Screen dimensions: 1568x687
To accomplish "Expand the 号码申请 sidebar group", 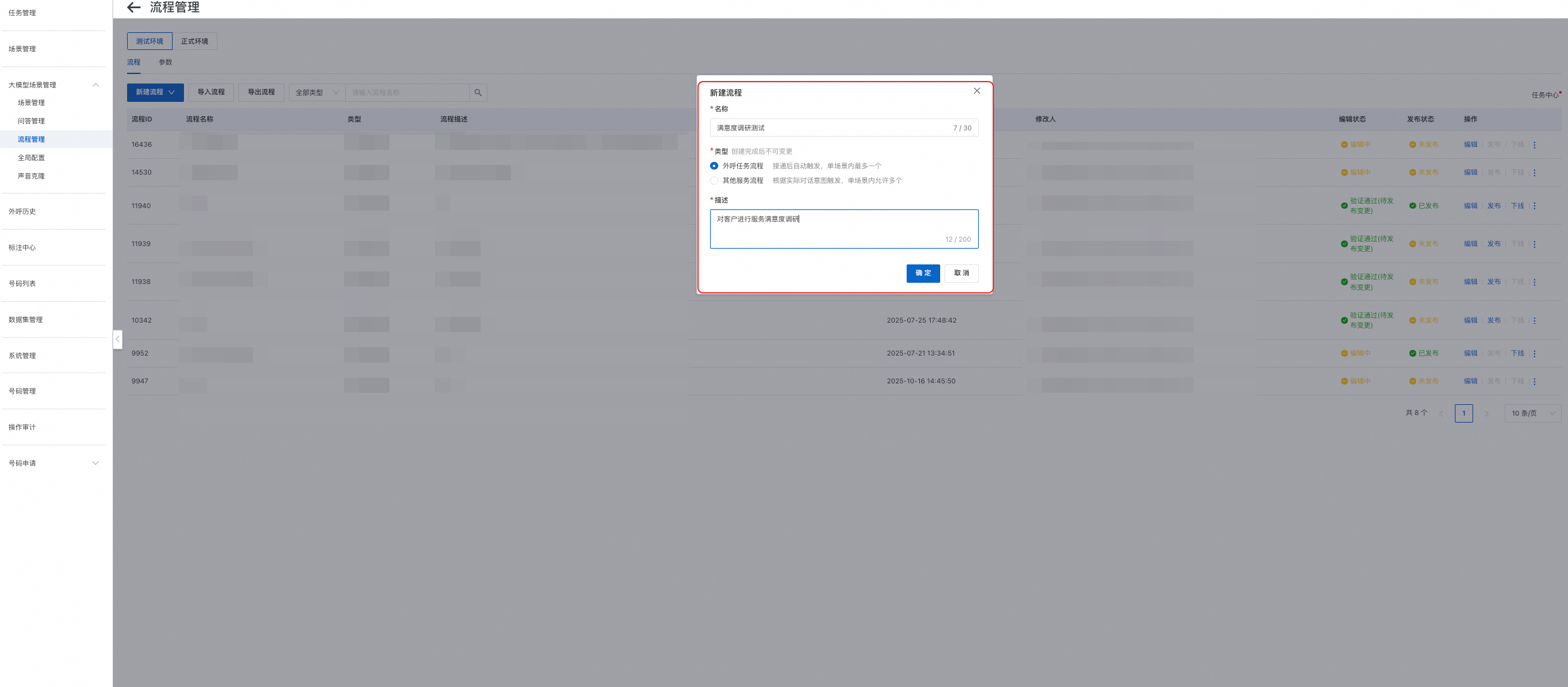I will click(95, 463).
